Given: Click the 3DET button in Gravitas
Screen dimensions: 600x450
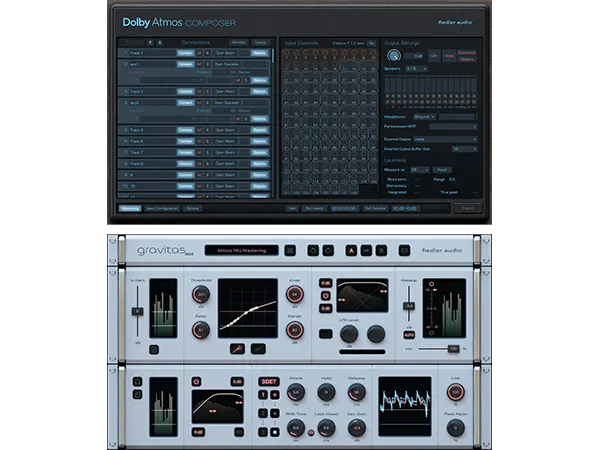Looking at the screenshot, I should click(x=269, y=382).
